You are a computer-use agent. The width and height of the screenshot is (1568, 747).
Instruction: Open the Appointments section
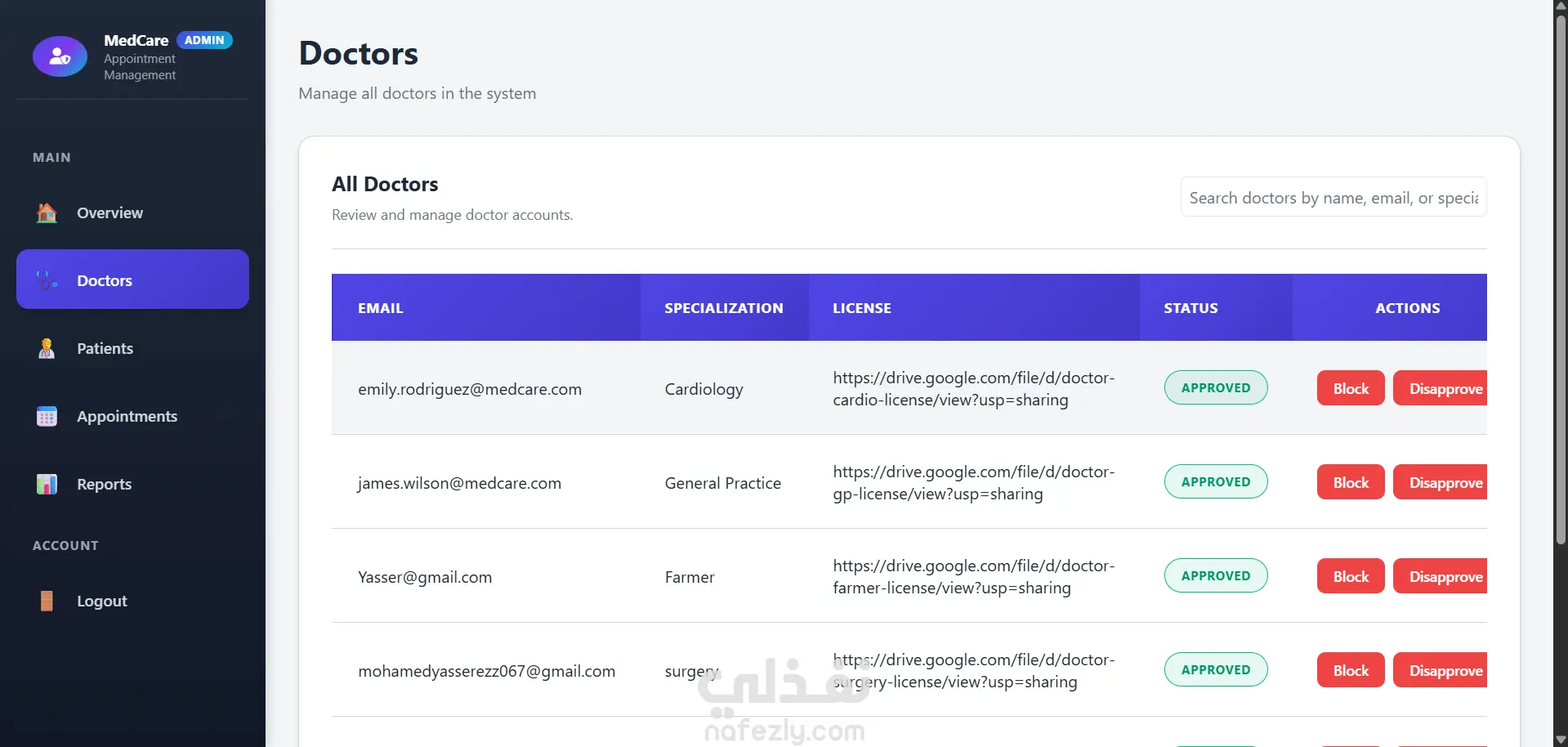click(x=127, y=417)
